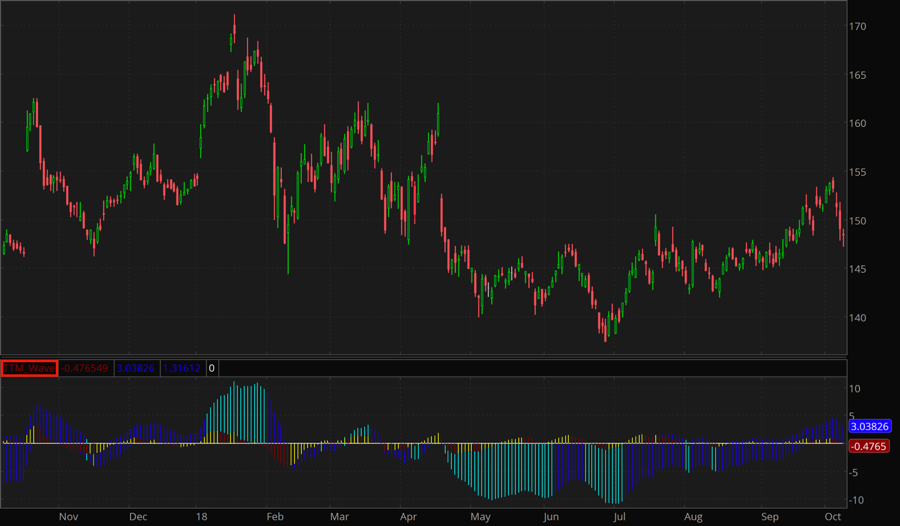Click the blue 3.03826 bubble on right axis
This screenshot has height=526, width=900.
coord(869,426)
